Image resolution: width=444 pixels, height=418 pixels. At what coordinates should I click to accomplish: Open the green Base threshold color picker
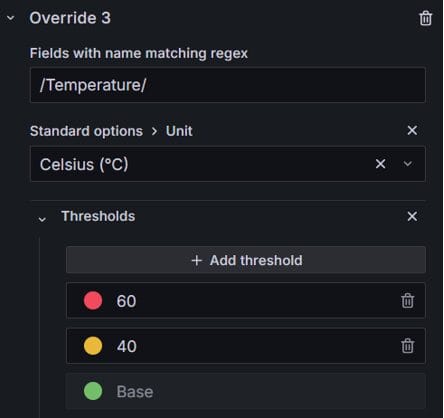pyautogui.click(x=93, y=391)
